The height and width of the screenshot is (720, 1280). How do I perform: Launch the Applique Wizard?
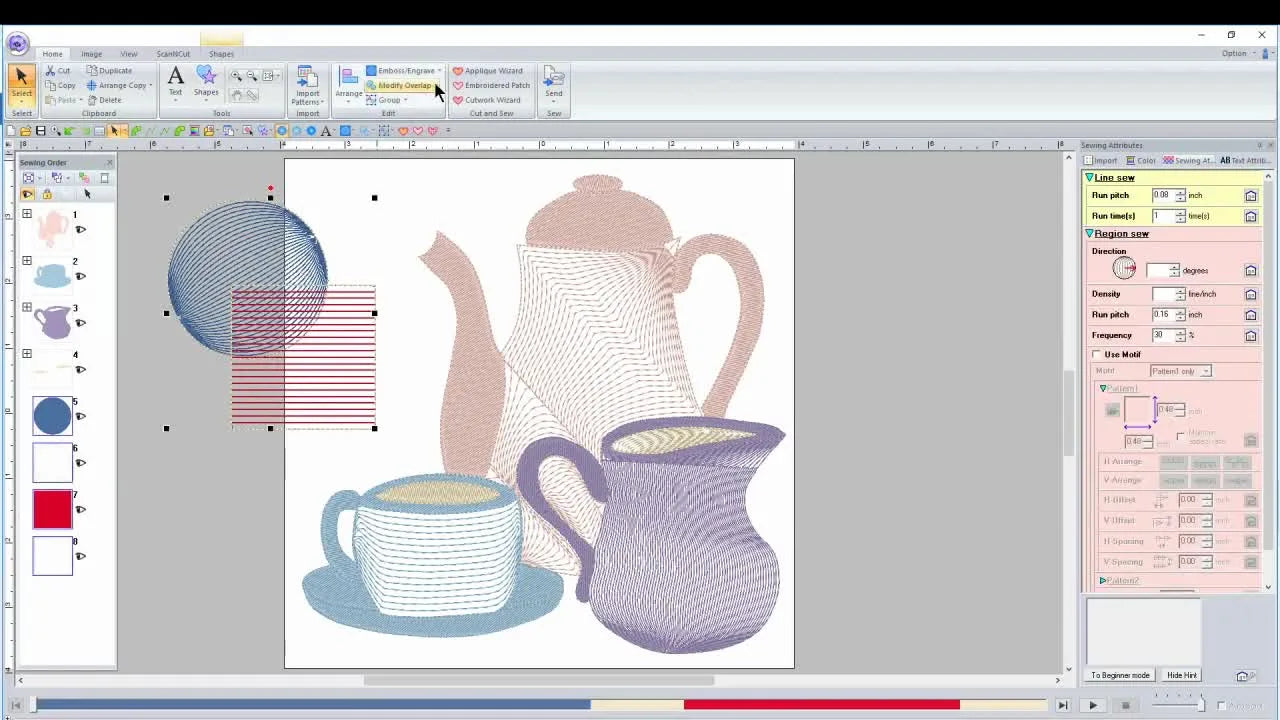(489, 70)
